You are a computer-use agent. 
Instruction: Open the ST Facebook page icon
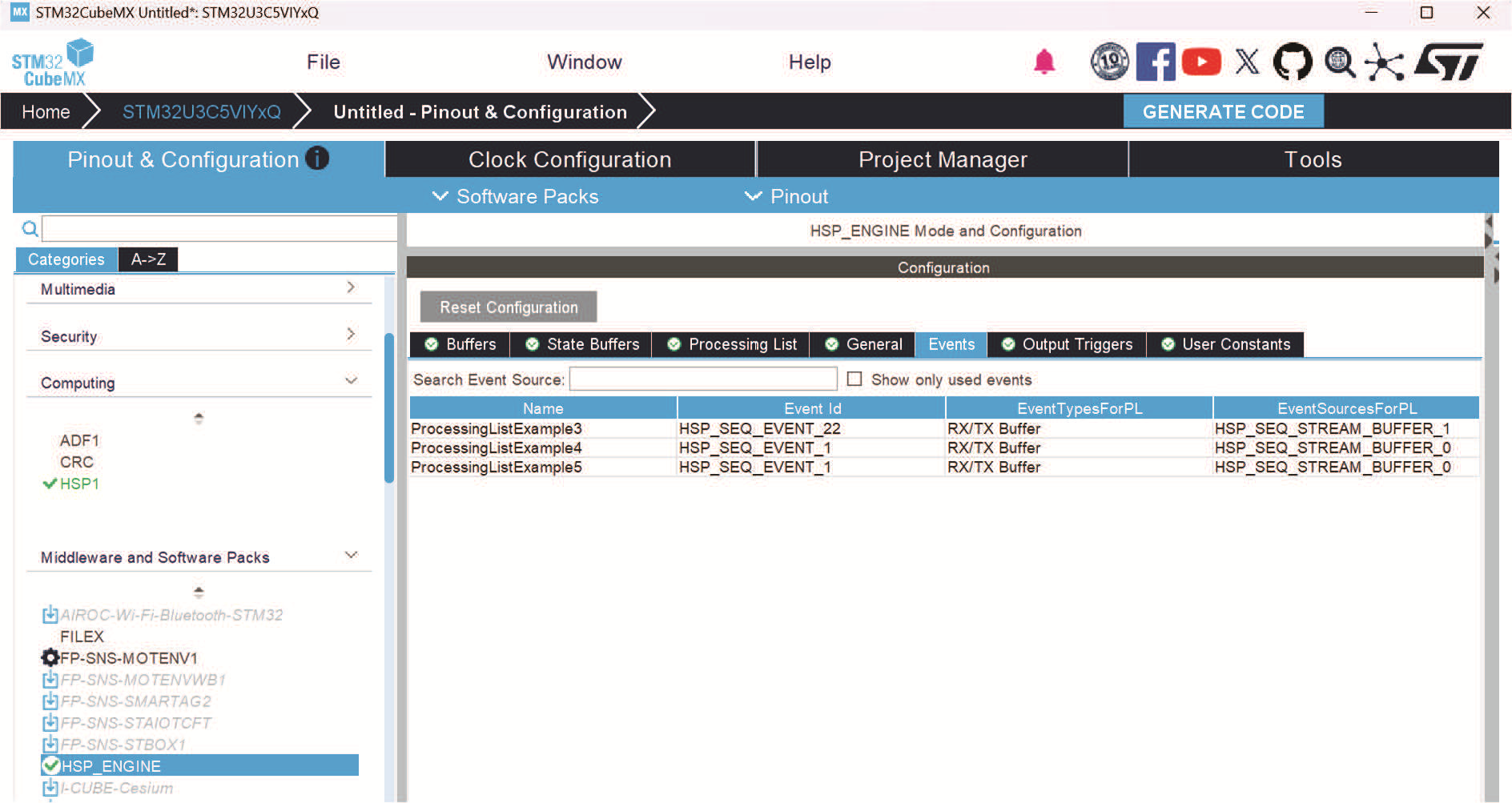pos(1156,62)
